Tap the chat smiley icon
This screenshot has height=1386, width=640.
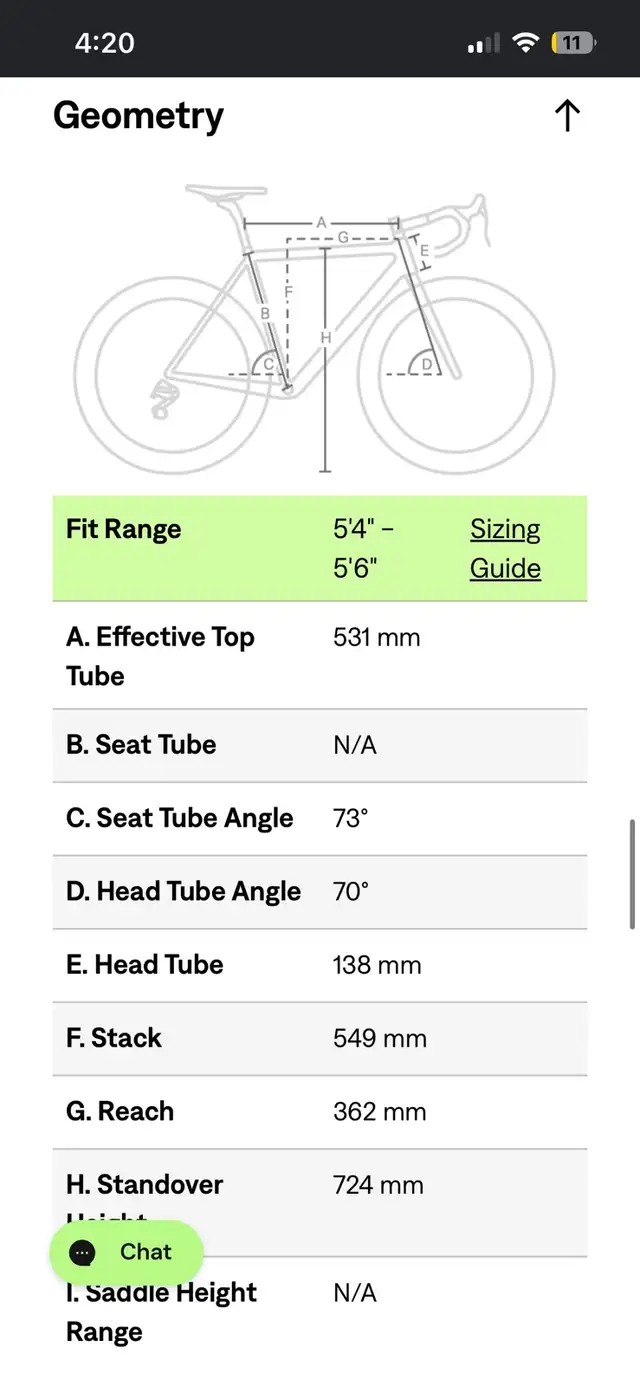[83, 1252]
